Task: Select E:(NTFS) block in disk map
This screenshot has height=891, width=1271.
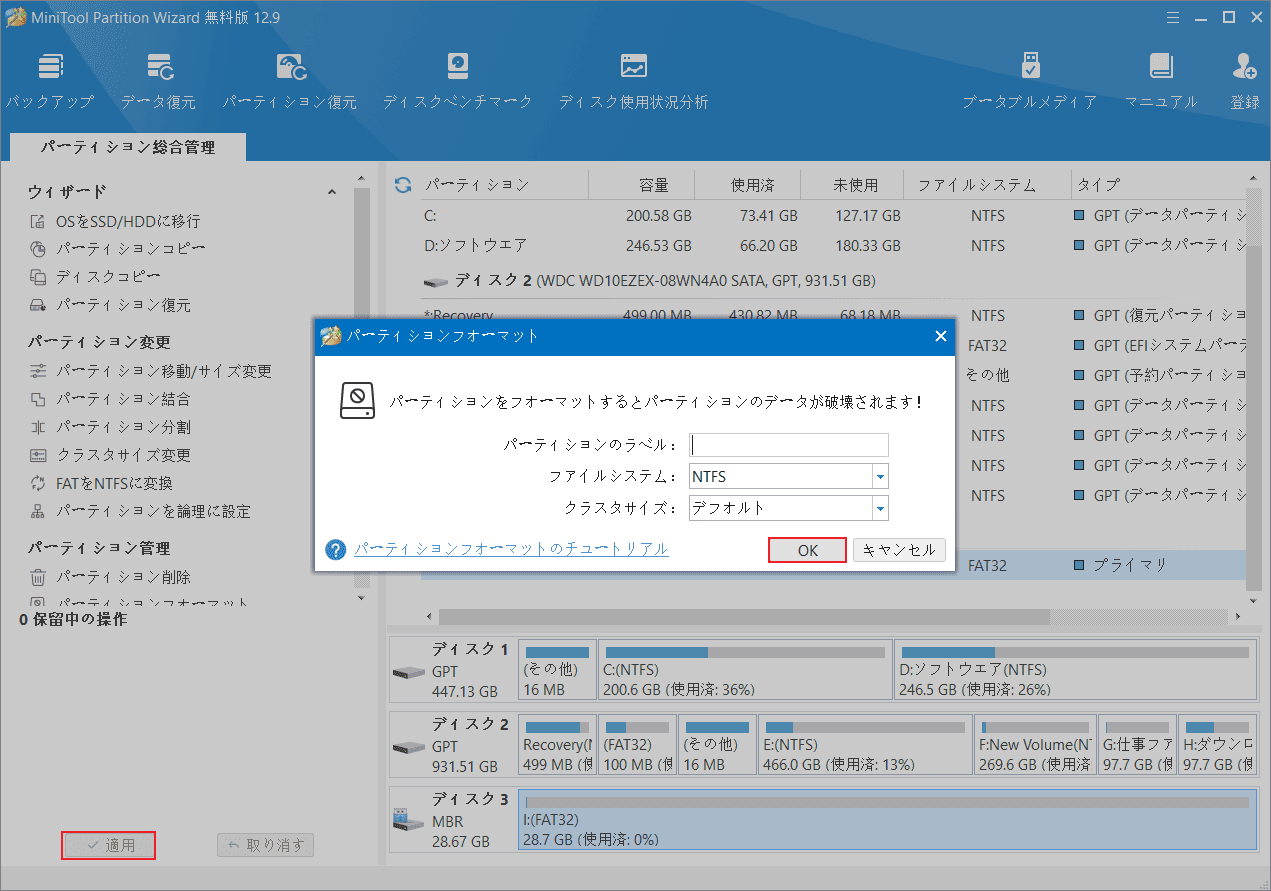Action: (x=865, y=744)
